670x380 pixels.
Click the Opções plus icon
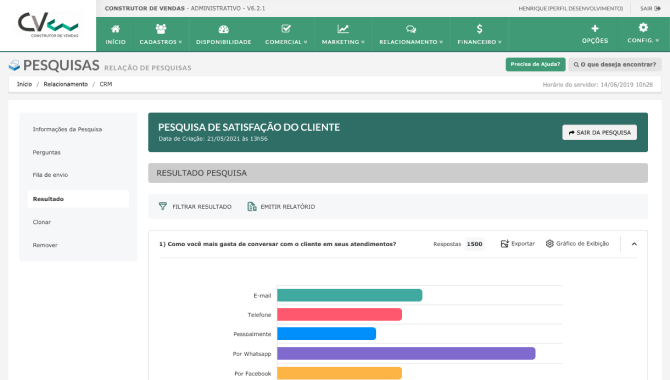[x=595, y=28]
